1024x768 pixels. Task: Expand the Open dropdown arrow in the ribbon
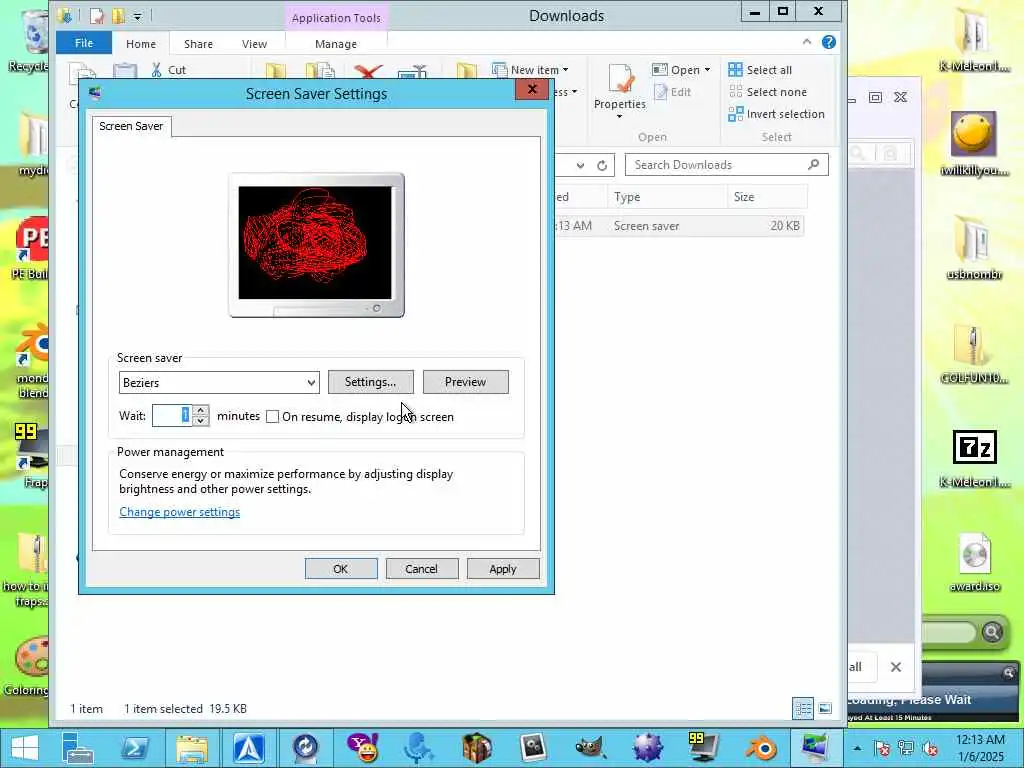(707, 70)
